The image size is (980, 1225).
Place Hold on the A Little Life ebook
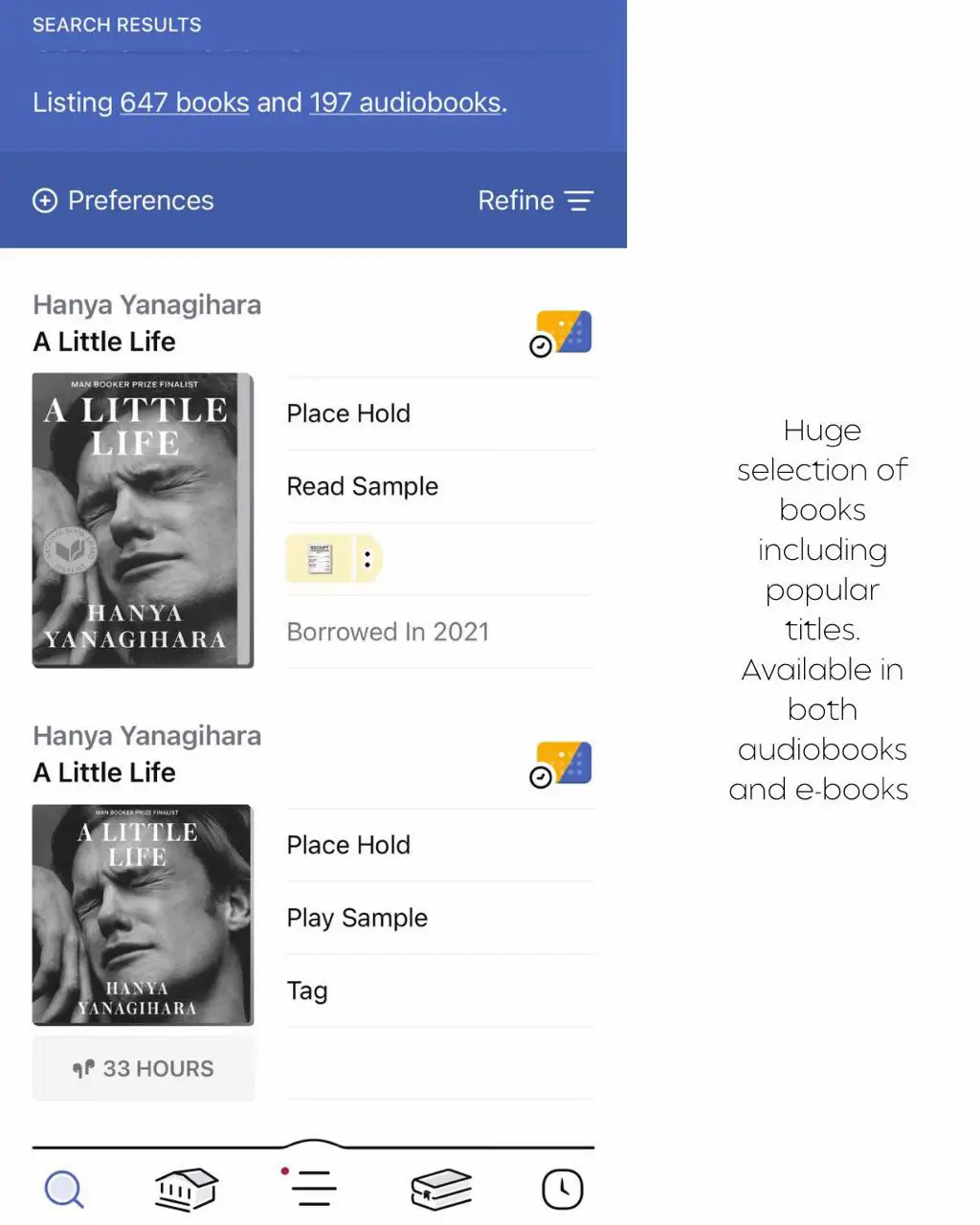pyautogui.click(x=348, y=413)
